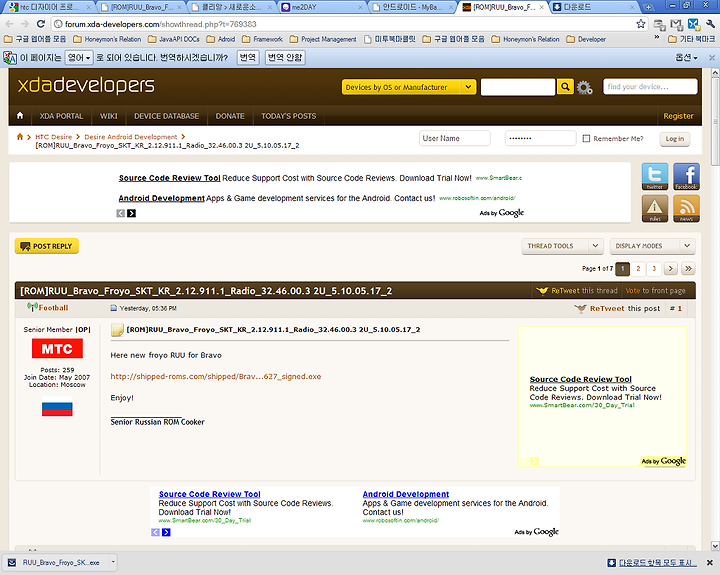Screen dimensions: 720x575
Task: Click next-page single arrow in pagination
Action: coord(670,269)
